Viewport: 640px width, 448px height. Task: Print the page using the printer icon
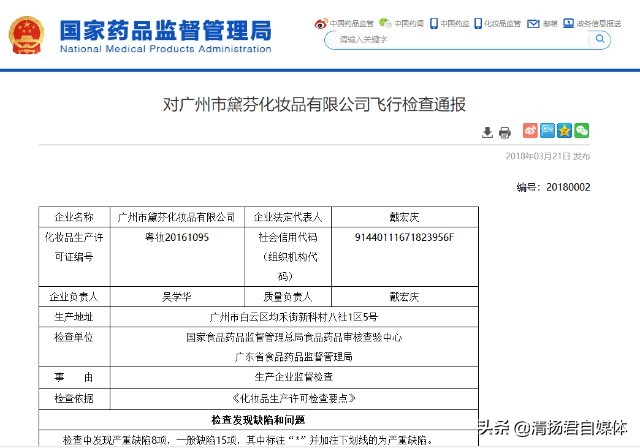pyautogui.click(x=505, y=132)
